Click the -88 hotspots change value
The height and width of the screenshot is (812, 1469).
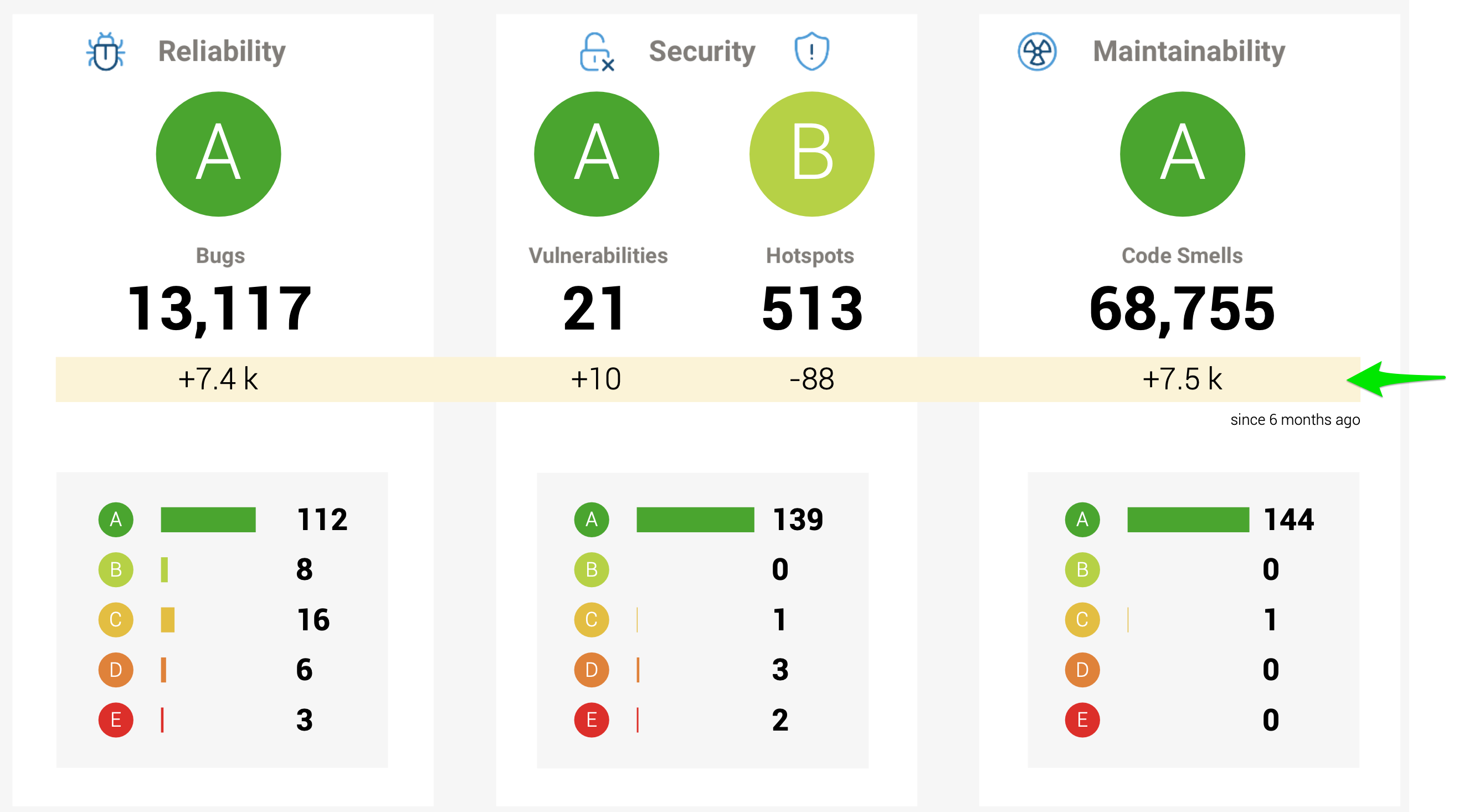point(811,379)
